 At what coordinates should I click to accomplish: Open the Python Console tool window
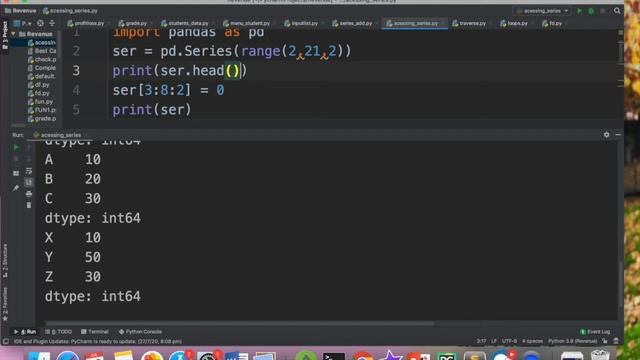click(x=140, y=332)
